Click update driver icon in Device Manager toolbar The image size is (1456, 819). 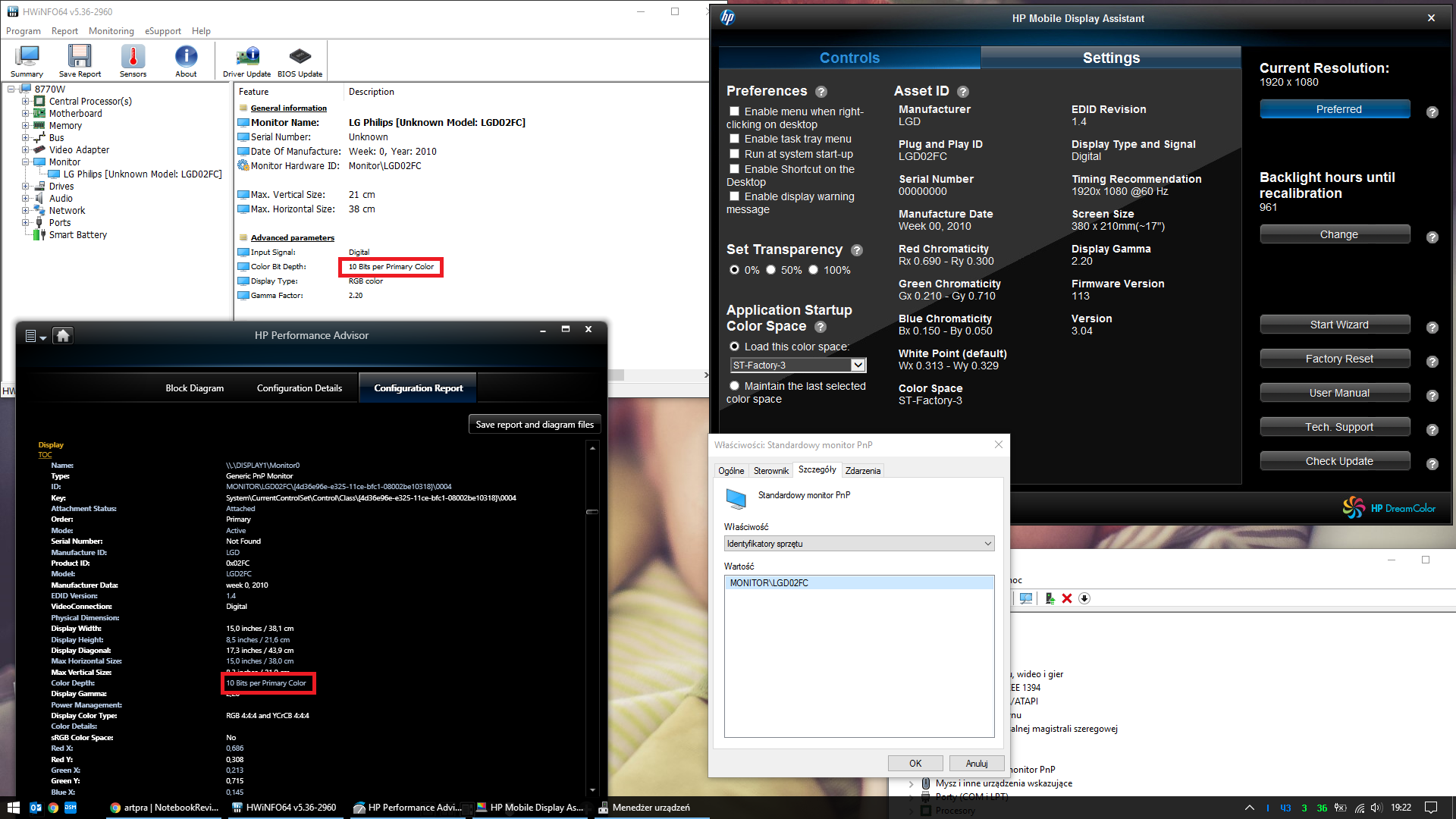coord(1050,598)
